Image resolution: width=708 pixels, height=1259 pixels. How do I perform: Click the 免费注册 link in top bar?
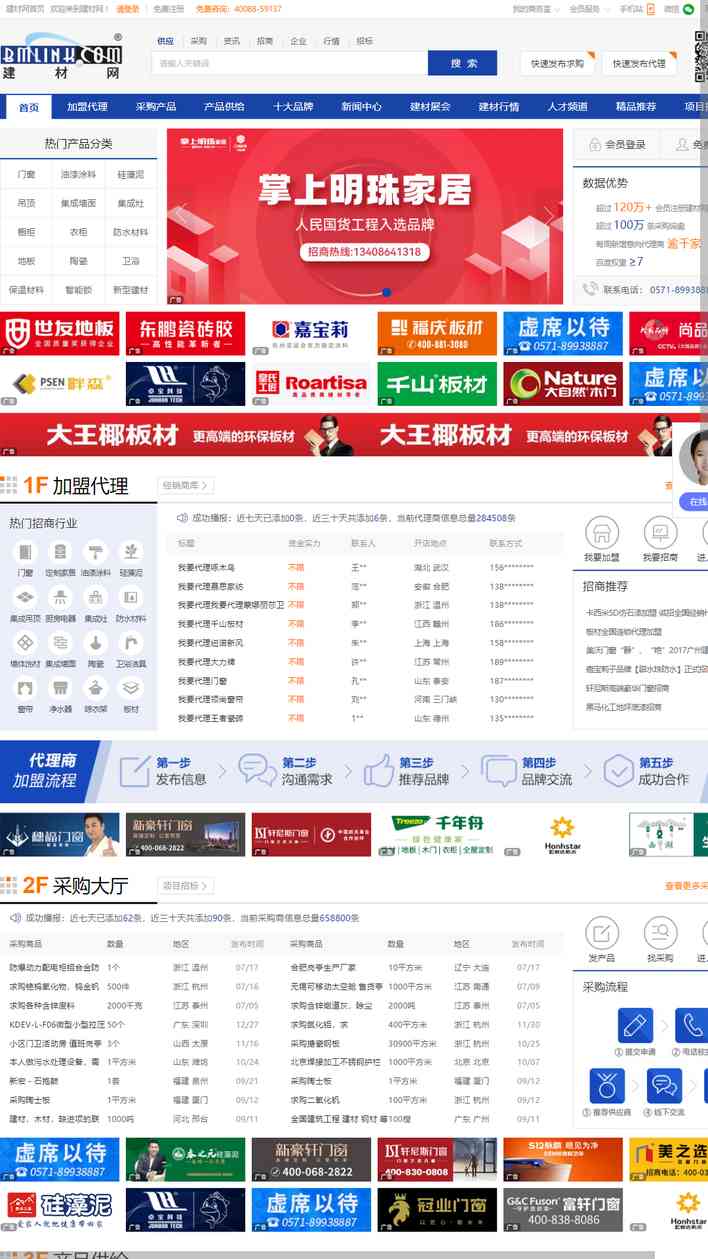pyautogui.click(x=168, y=9)
